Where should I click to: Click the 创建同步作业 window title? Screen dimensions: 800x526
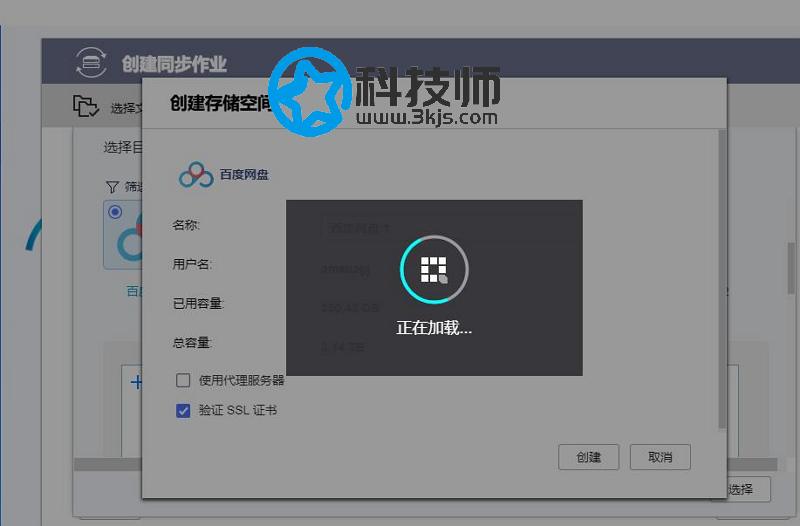174,64
